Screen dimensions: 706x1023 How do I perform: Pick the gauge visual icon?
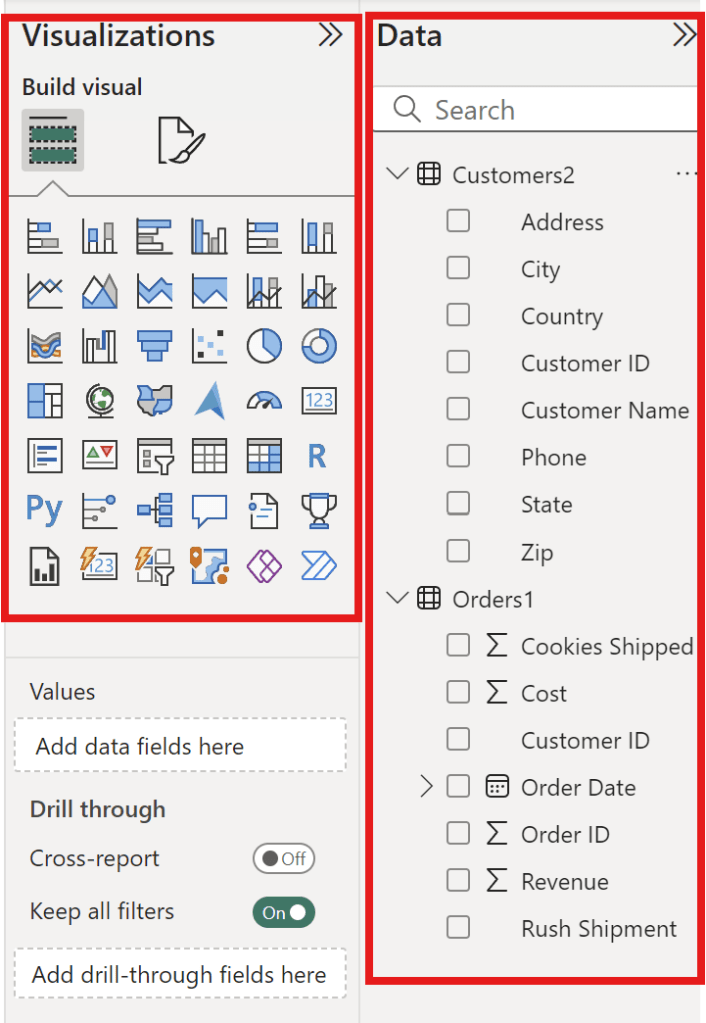(x=264, y=401)
